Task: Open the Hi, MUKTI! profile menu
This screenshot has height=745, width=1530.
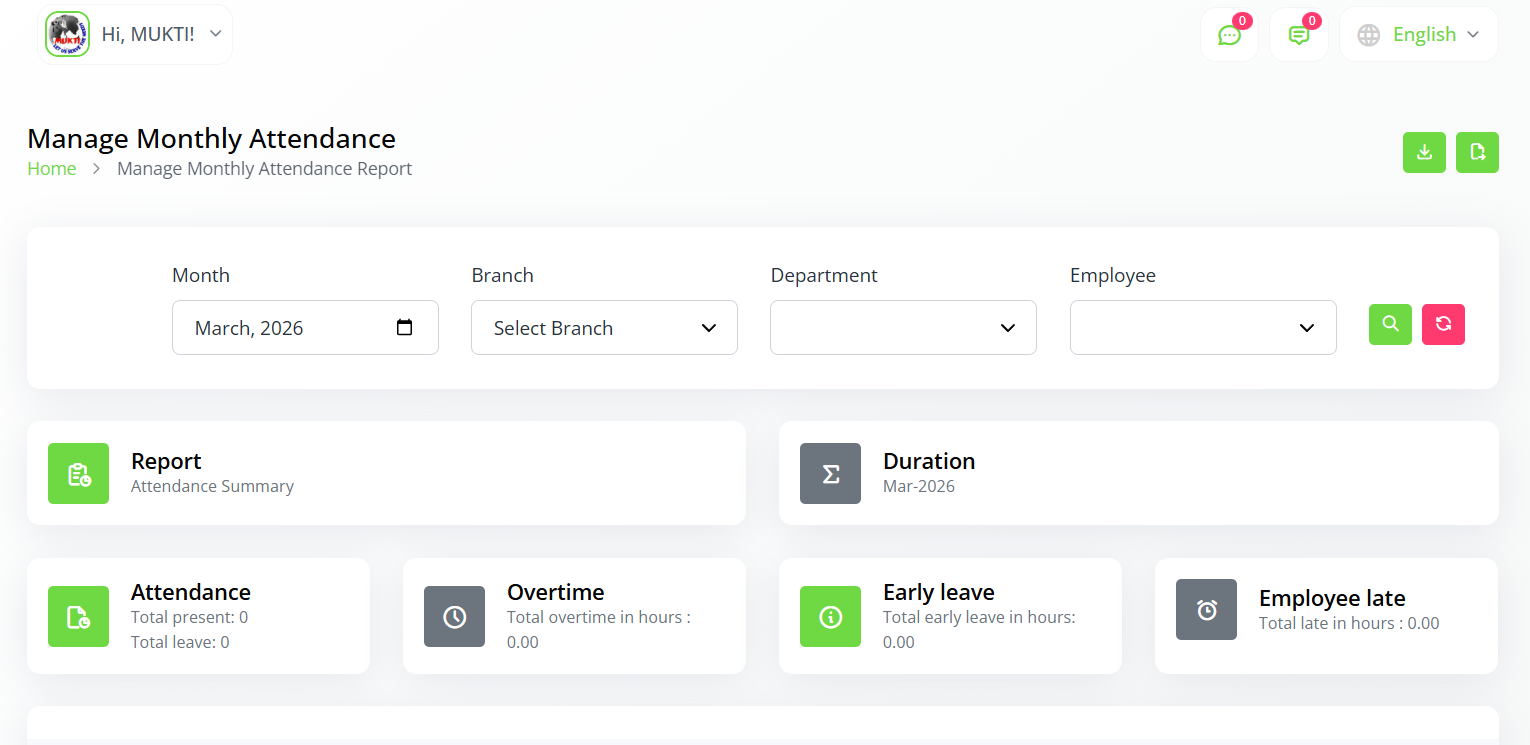Action: pos(135,35)
